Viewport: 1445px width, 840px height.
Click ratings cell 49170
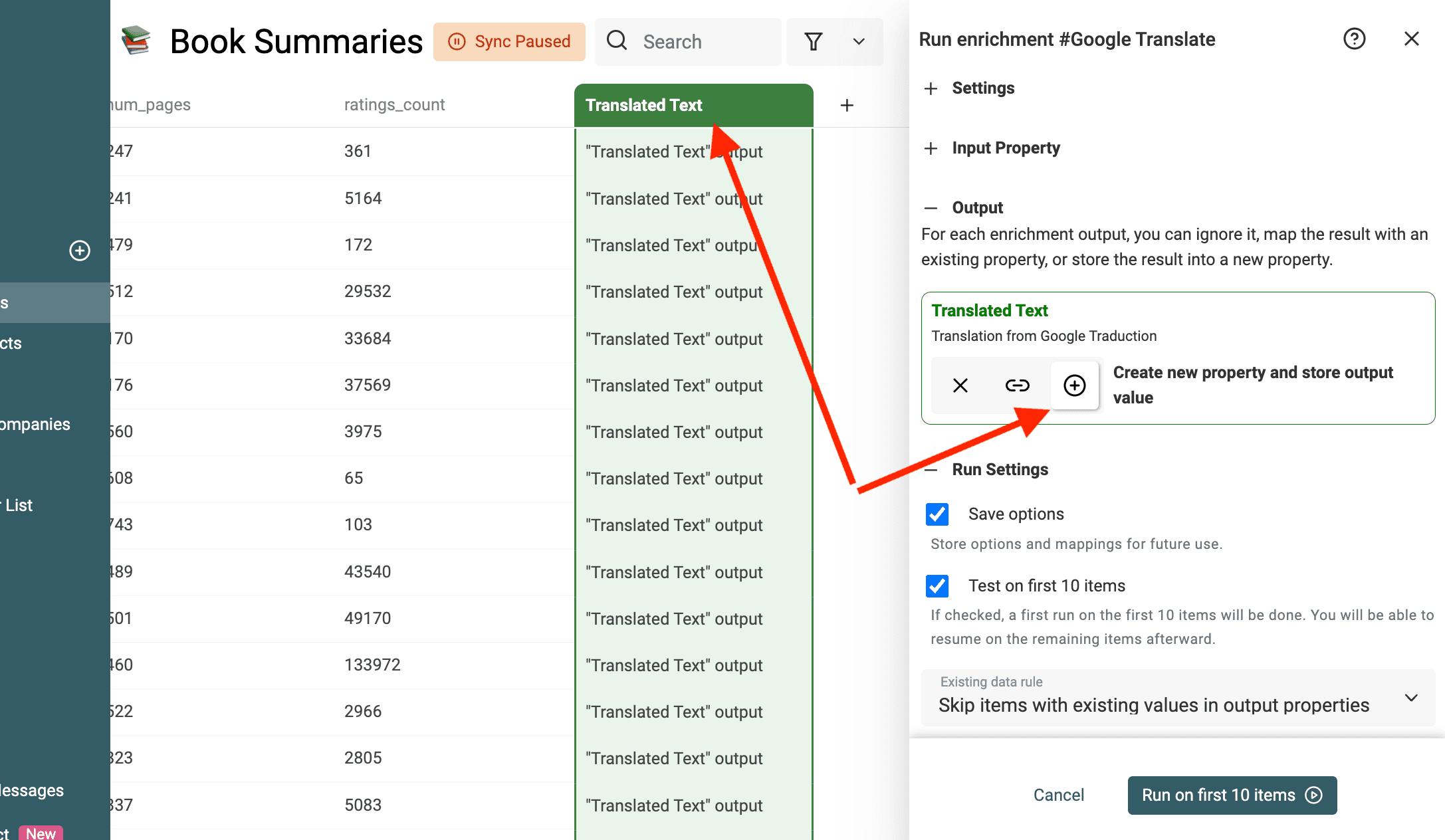(368, 619)
